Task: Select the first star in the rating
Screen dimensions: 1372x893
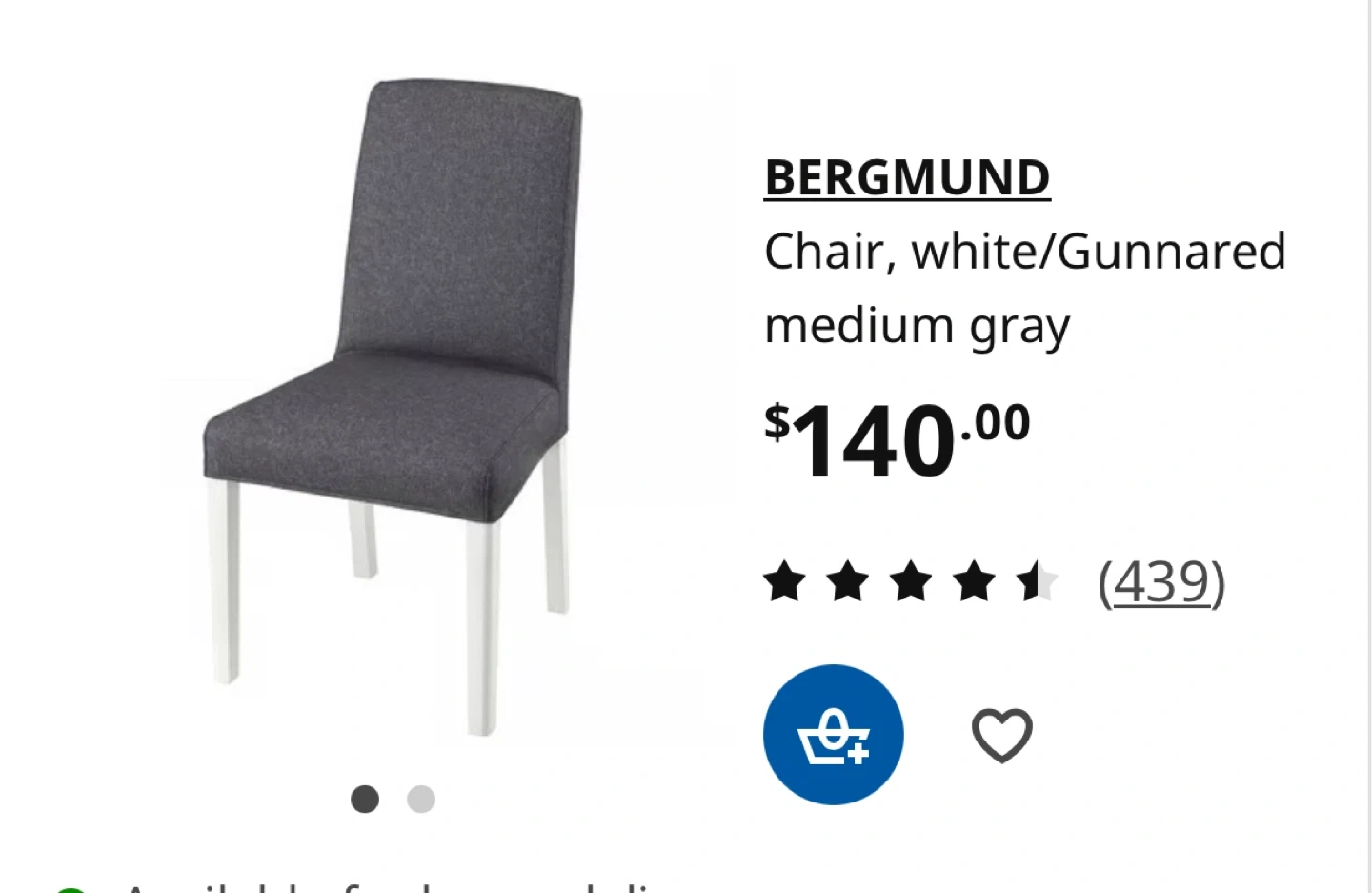Action: [x=785, y=581]
